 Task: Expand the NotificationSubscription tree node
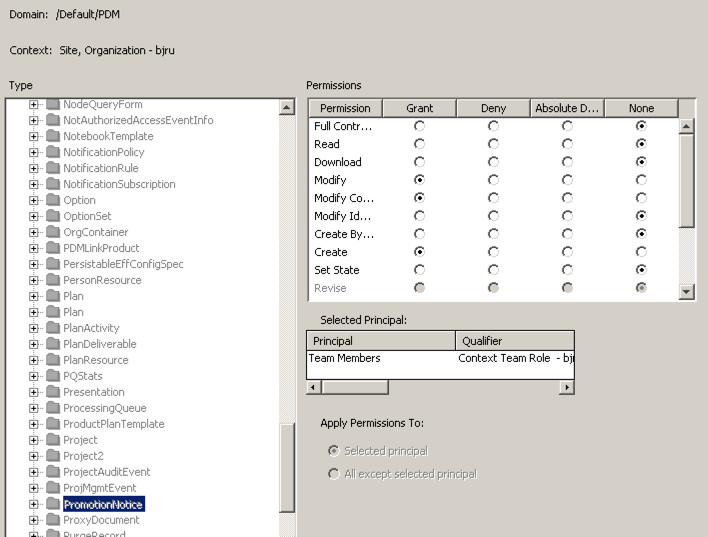click(33, 184)
